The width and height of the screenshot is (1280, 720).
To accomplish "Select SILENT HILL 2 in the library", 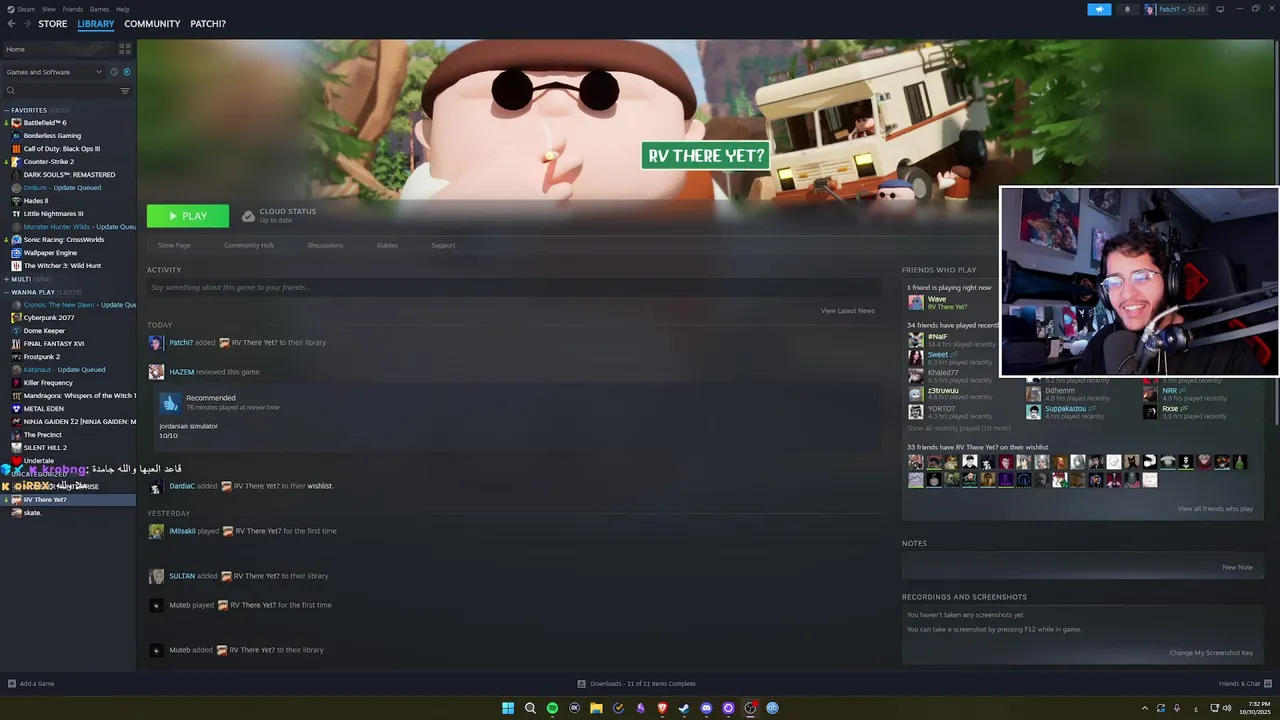I will 45,448.
